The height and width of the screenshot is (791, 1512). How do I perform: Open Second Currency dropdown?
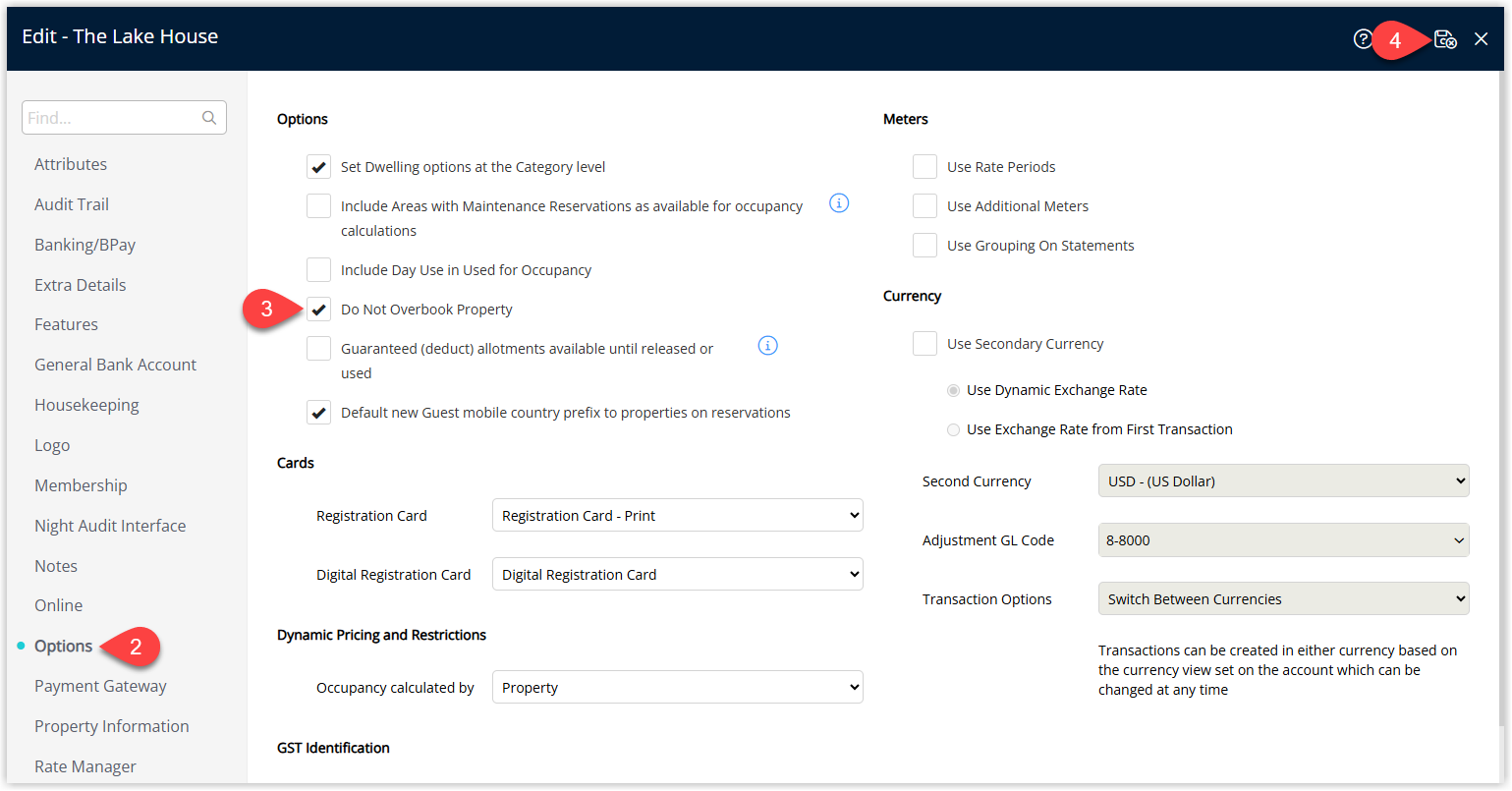(1284, 481)
